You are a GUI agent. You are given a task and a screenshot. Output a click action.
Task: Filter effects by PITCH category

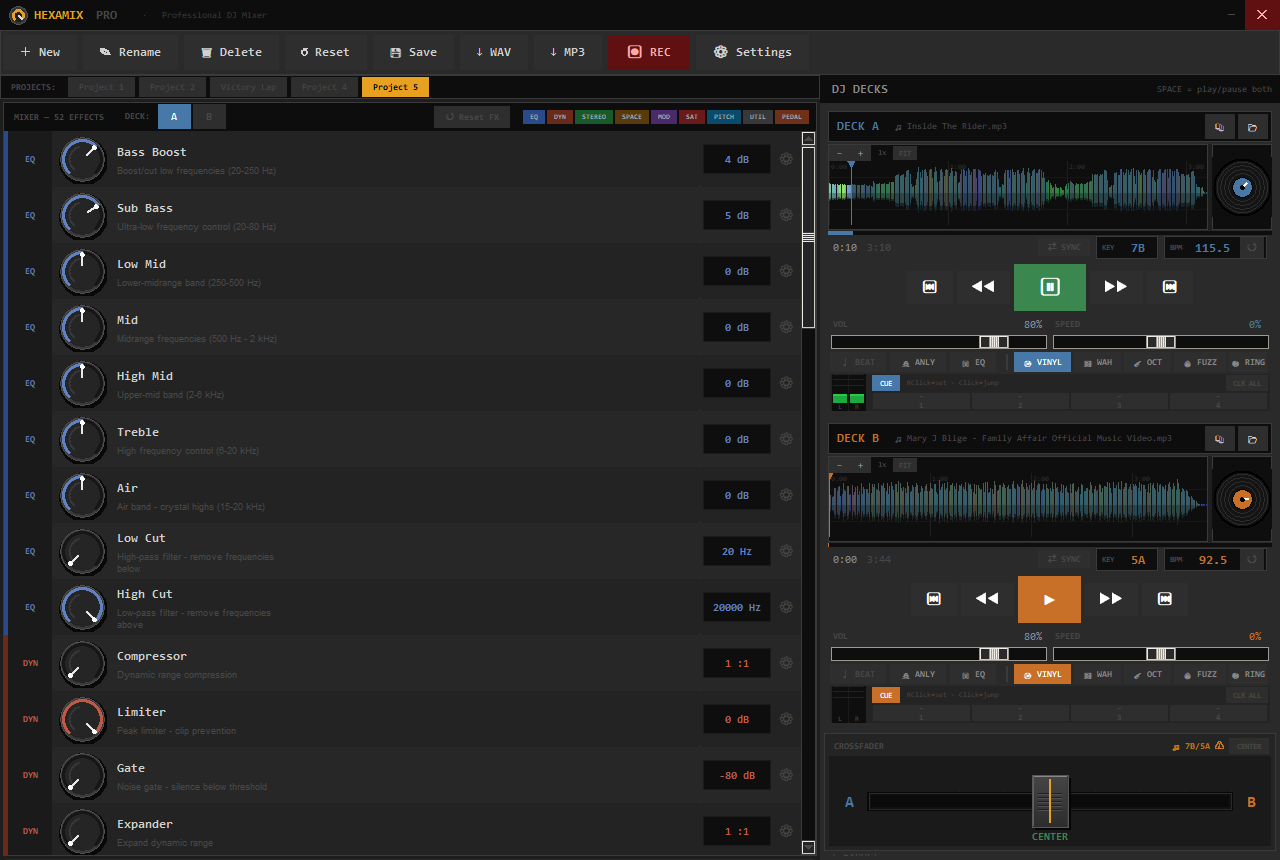(x=724, y=117)
